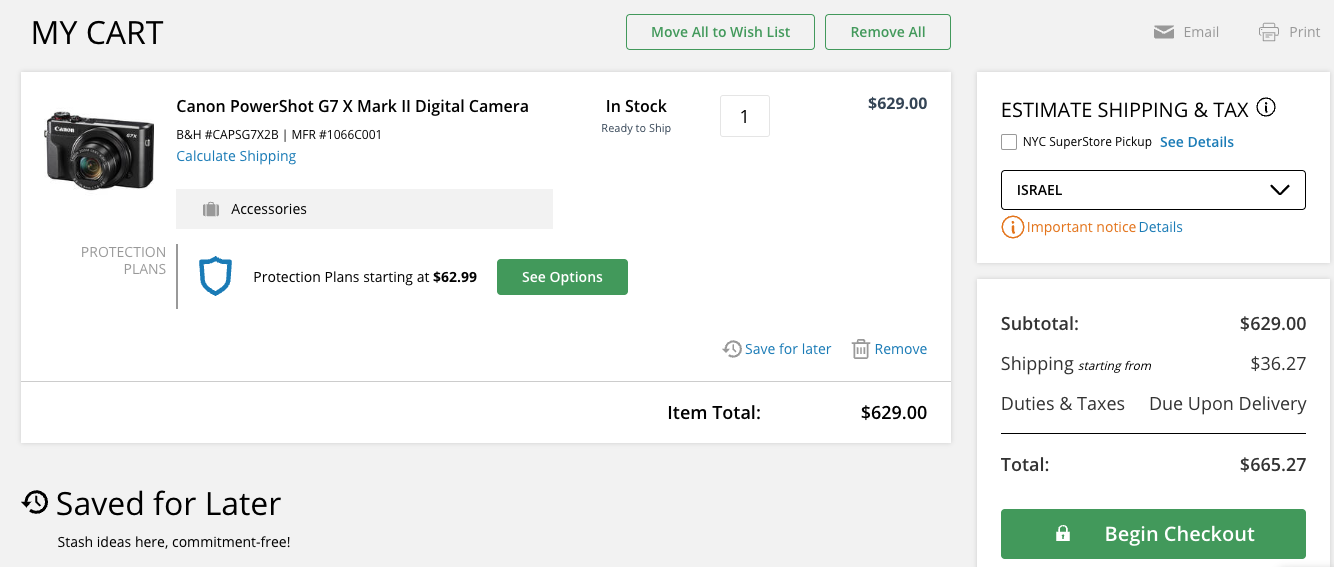The height and width of the screenshot is (567, 1334).
Task: Open See Details for store pickup
Action: (1196, 142)
